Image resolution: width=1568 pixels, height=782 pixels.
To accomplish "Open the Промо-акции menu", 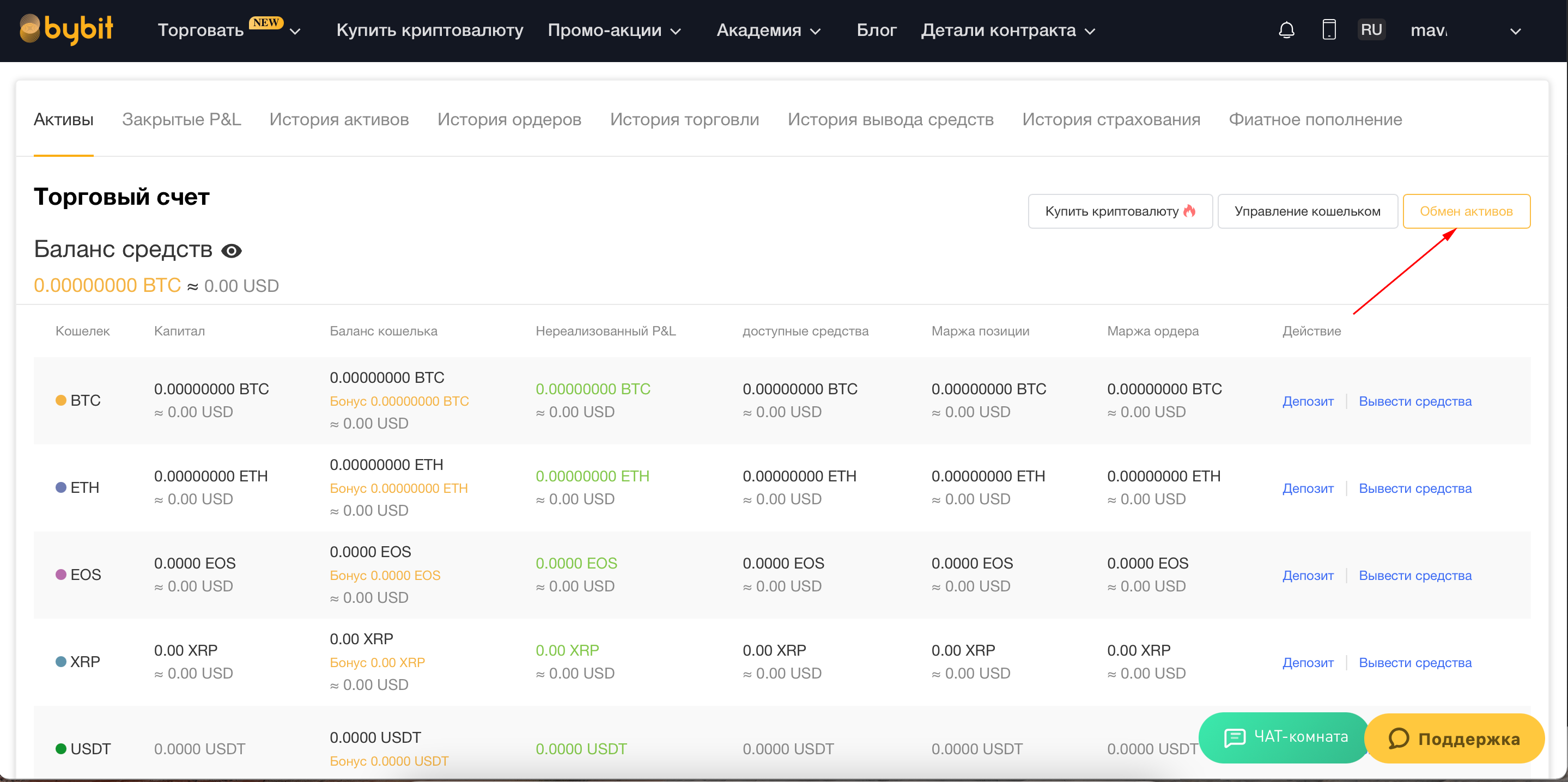I will pyautogui.click(x=604, y=30).
